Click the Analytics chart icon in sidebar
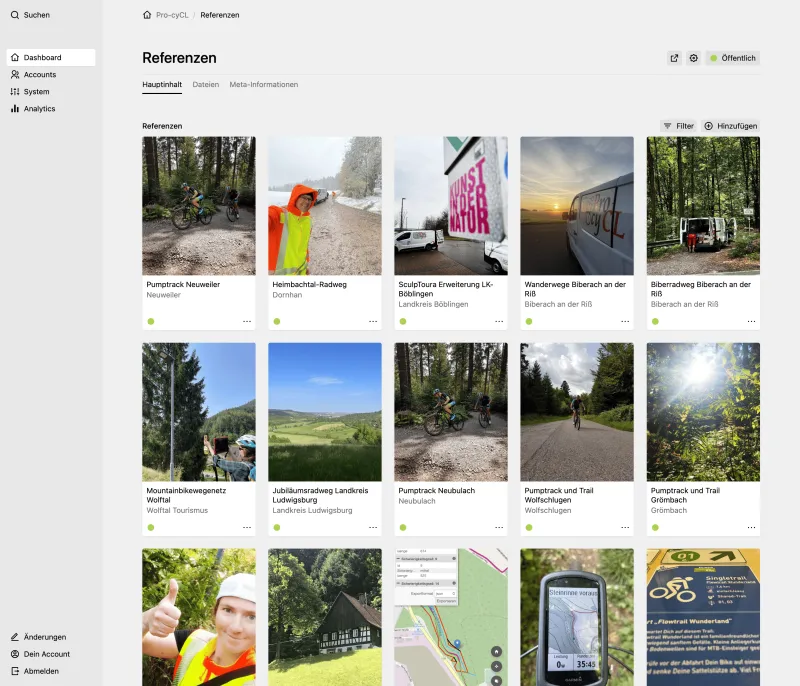 tap(15, 108)
